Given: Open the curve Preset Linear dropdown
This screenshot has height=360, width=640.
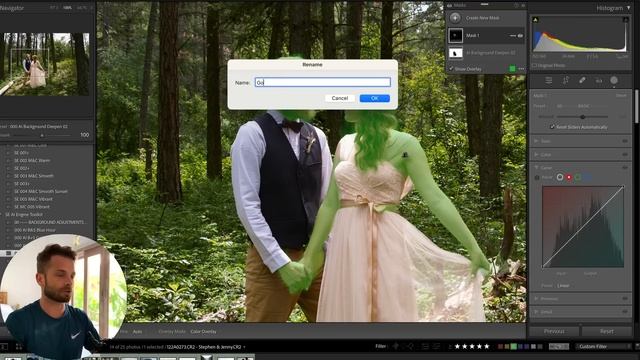Looking at the screenshot, I should click(563, 286).
